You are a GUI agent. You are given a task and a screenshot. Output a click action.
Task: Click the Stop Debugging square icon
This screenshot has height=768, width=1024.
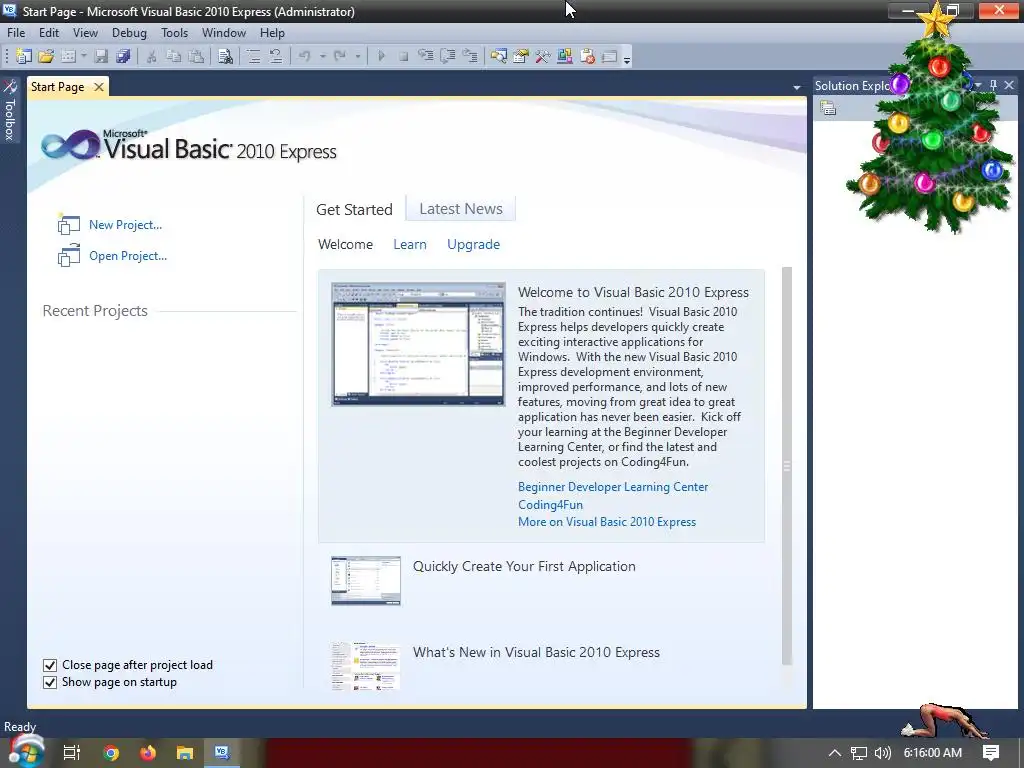(x=404, y=56)
